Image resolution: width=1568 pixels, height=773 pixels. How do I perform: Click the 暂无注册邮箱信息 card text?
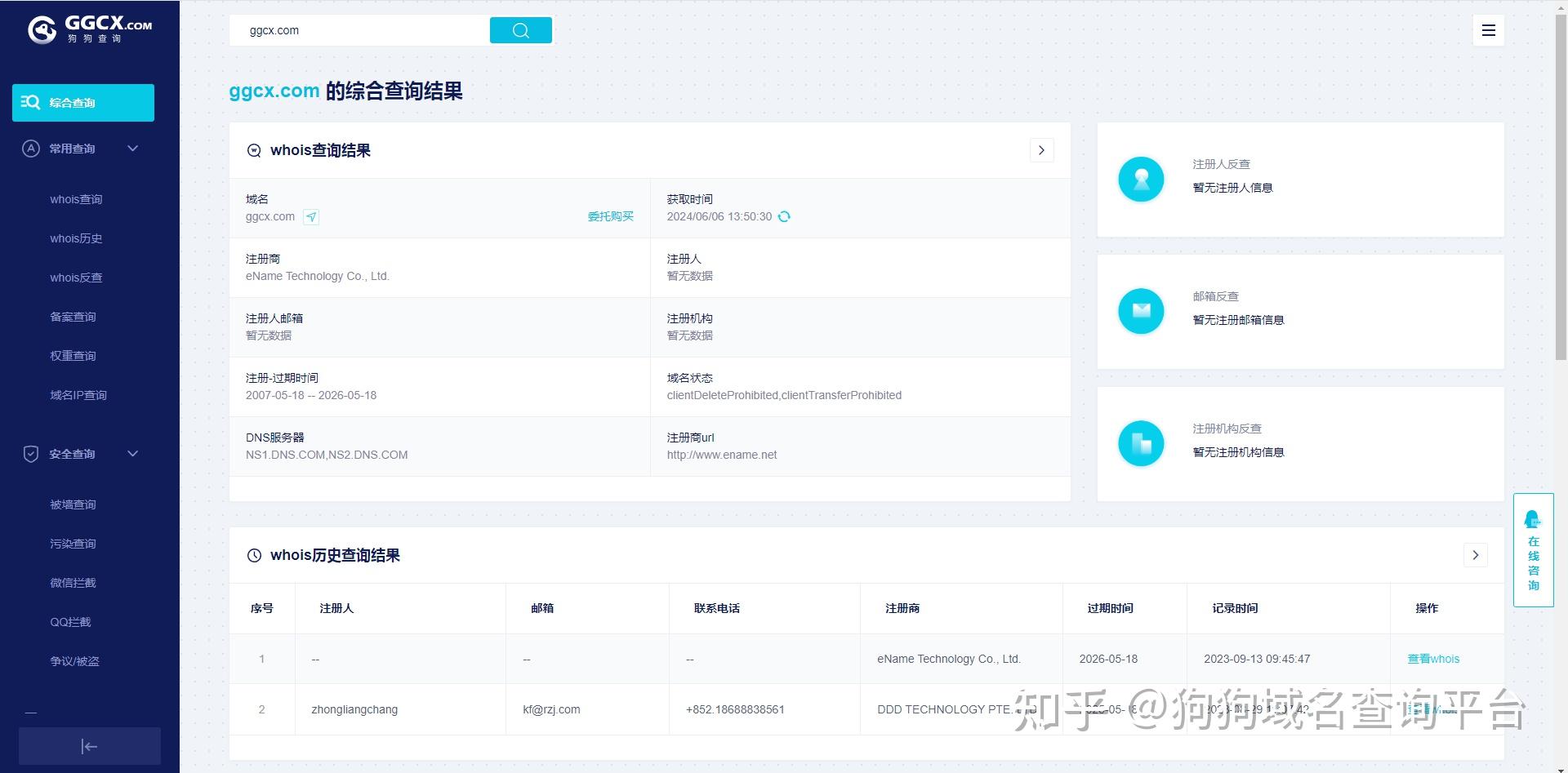point(1238,320)
